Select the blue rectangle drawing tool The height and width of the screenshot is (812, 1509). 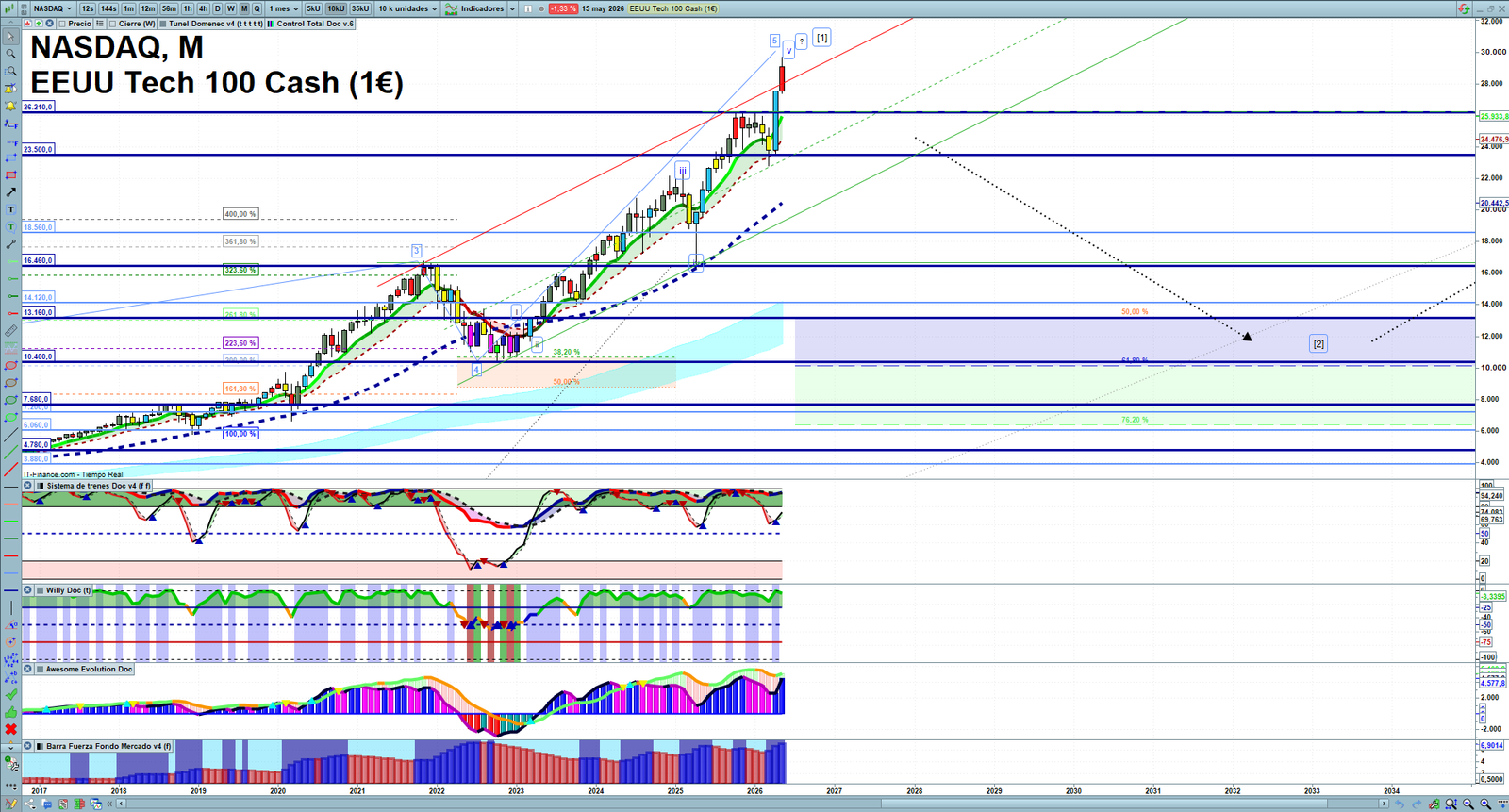10,158
